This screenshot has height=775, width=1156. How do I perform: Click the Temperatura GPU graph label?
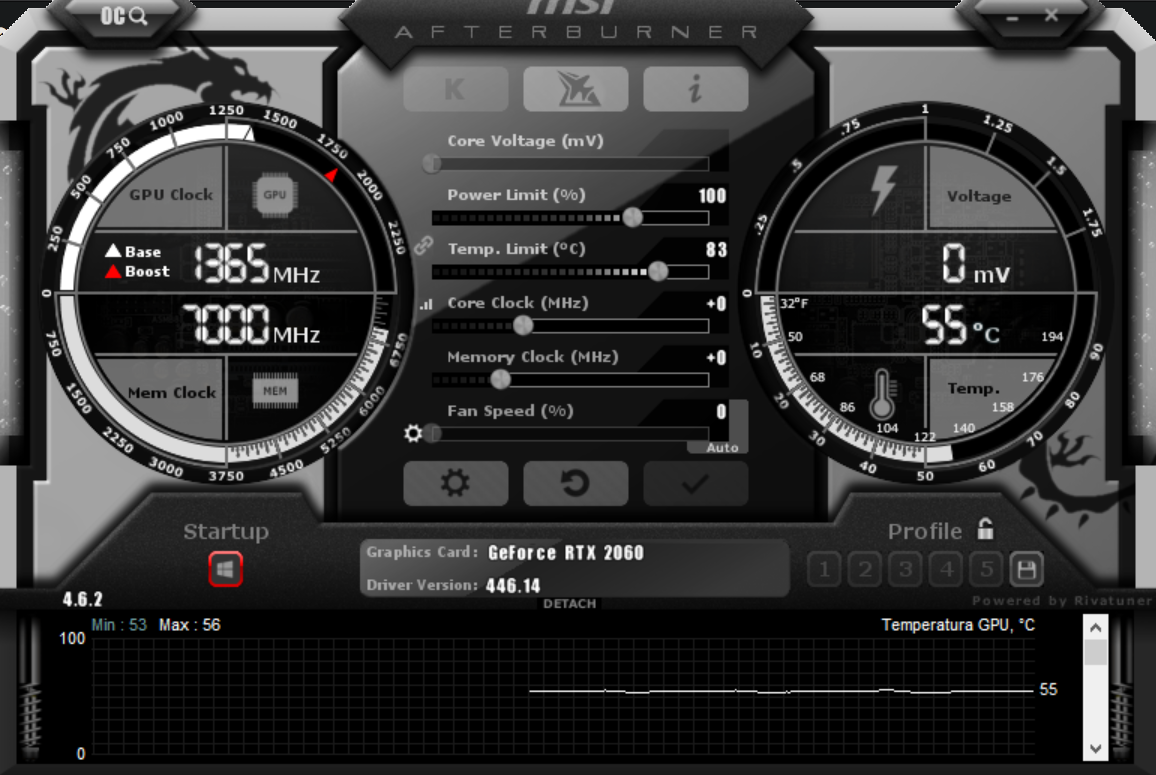pos(958,625)
